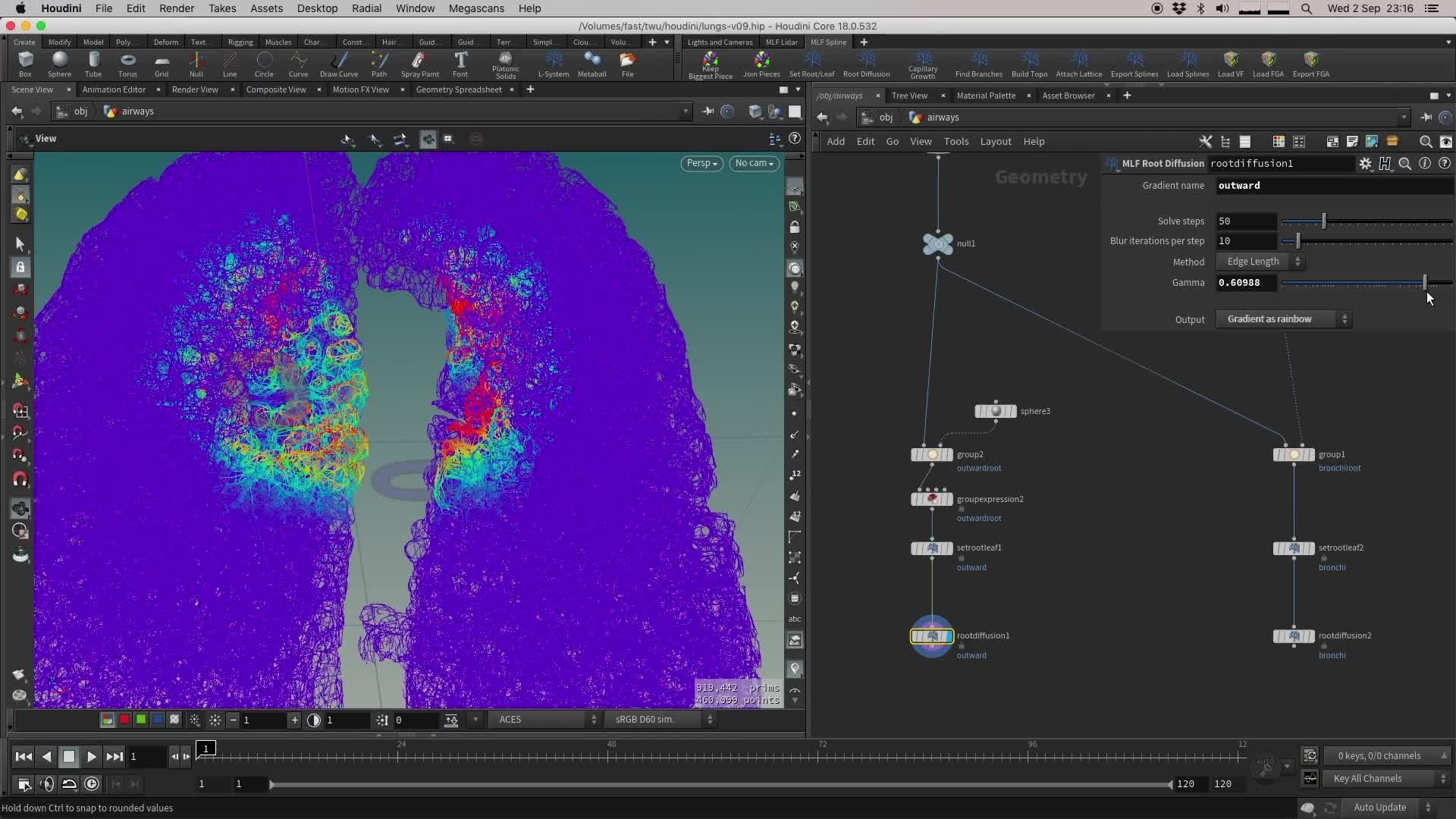Open the network editor search icon
The height and width of the screenshot is (819, 1456).
(x=1425, y=142)
